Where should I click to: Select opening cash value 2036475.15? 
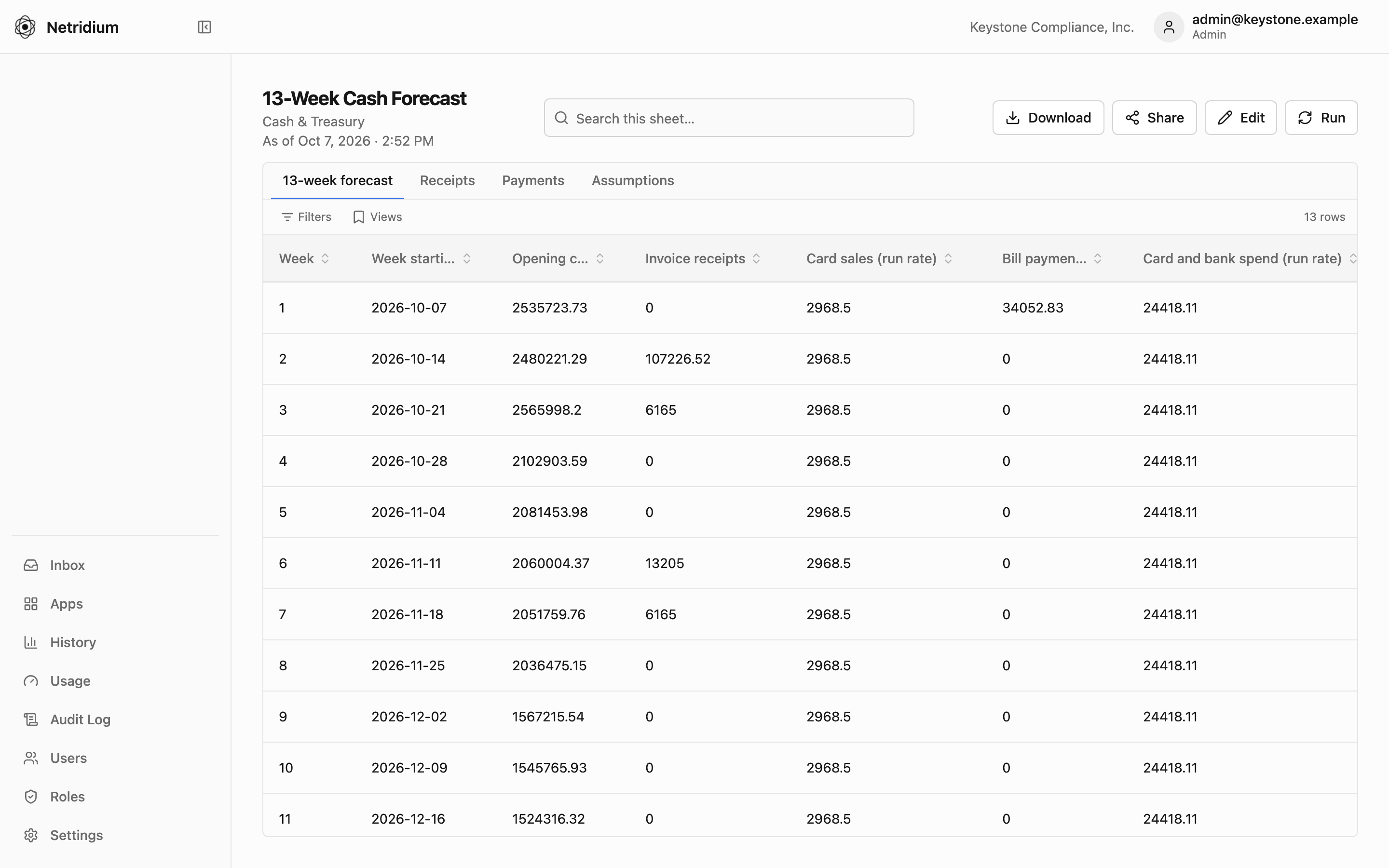click(549, 665)
